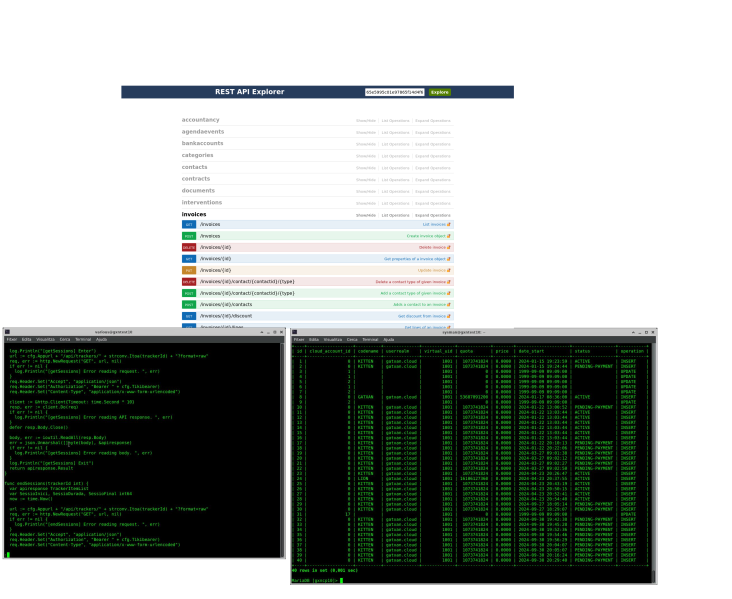Click Expand Operations for invoices
The height and width of the screenshot is (599, 732).
click(x=433, y=215)
